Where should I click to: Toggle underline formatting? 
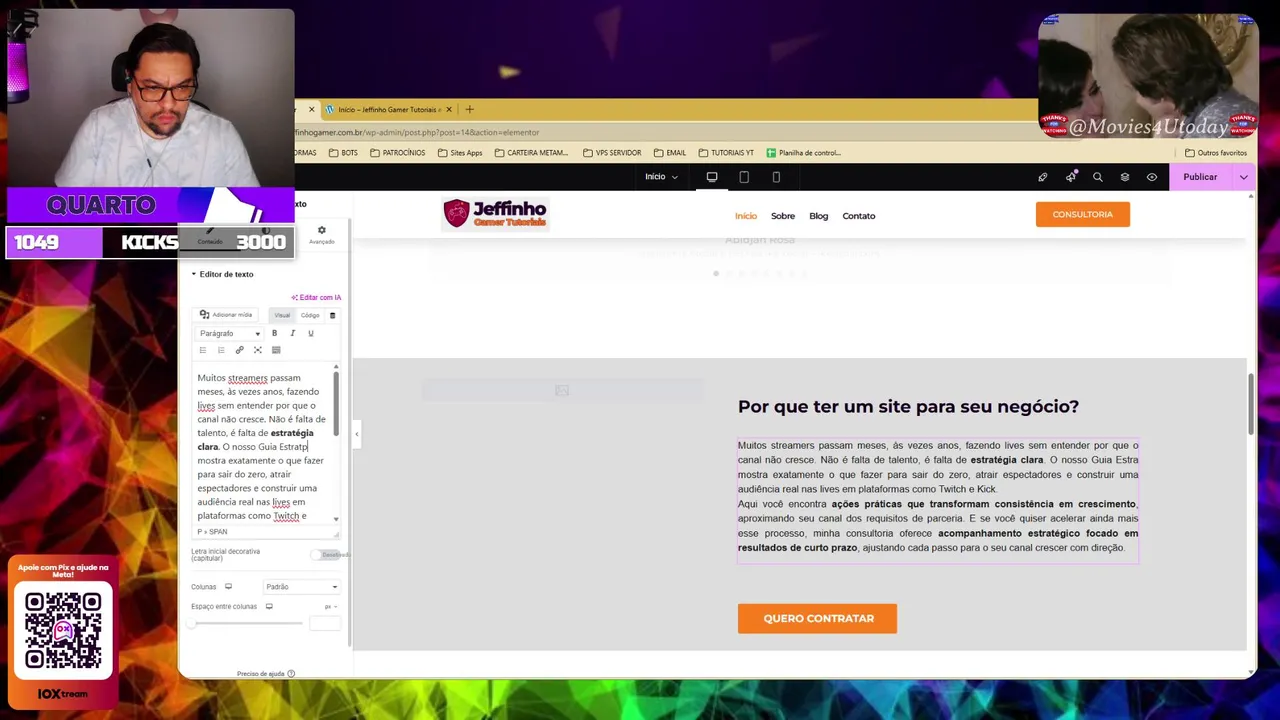pos(310,333)
